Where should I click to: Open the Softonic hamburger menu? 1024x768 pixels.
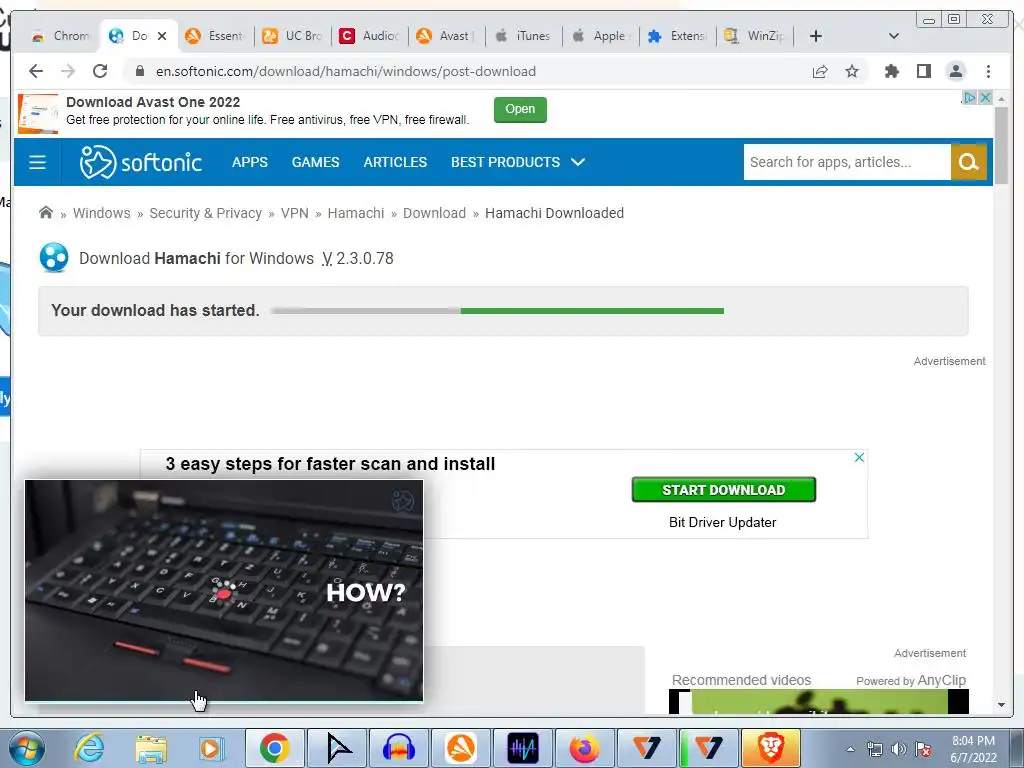point(37,162)
